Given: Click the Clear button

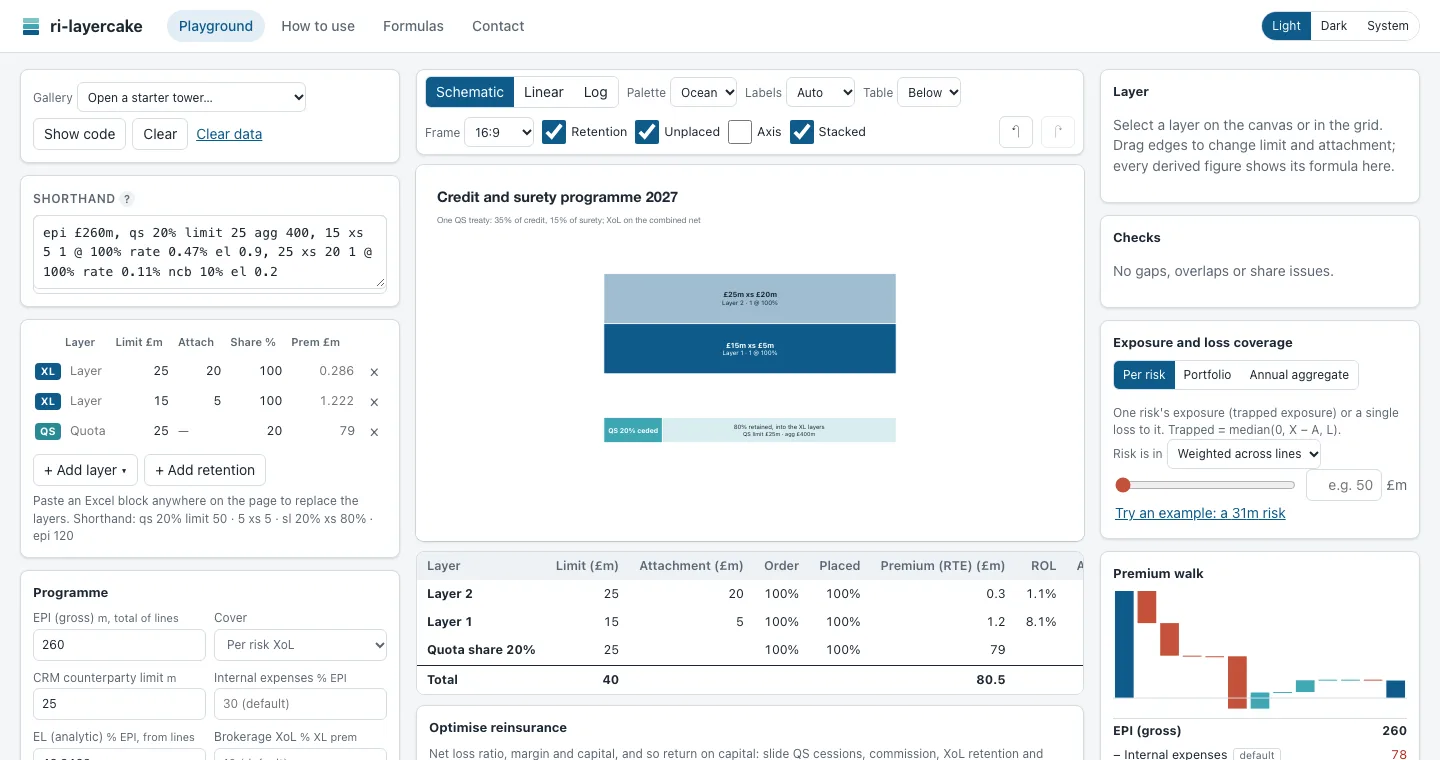Looking at the screenshot, I should (160, 134).
